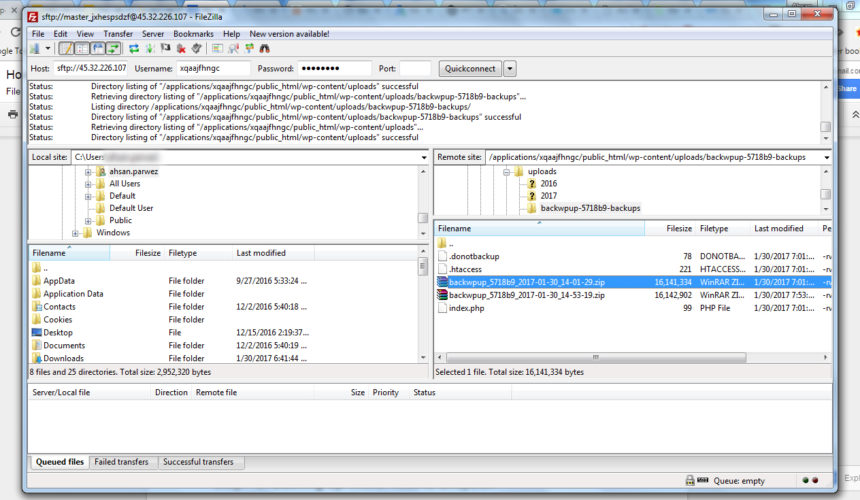860x500 pixels.
Task: Open the Site Manager icon
Action: [x=35, y=49]
